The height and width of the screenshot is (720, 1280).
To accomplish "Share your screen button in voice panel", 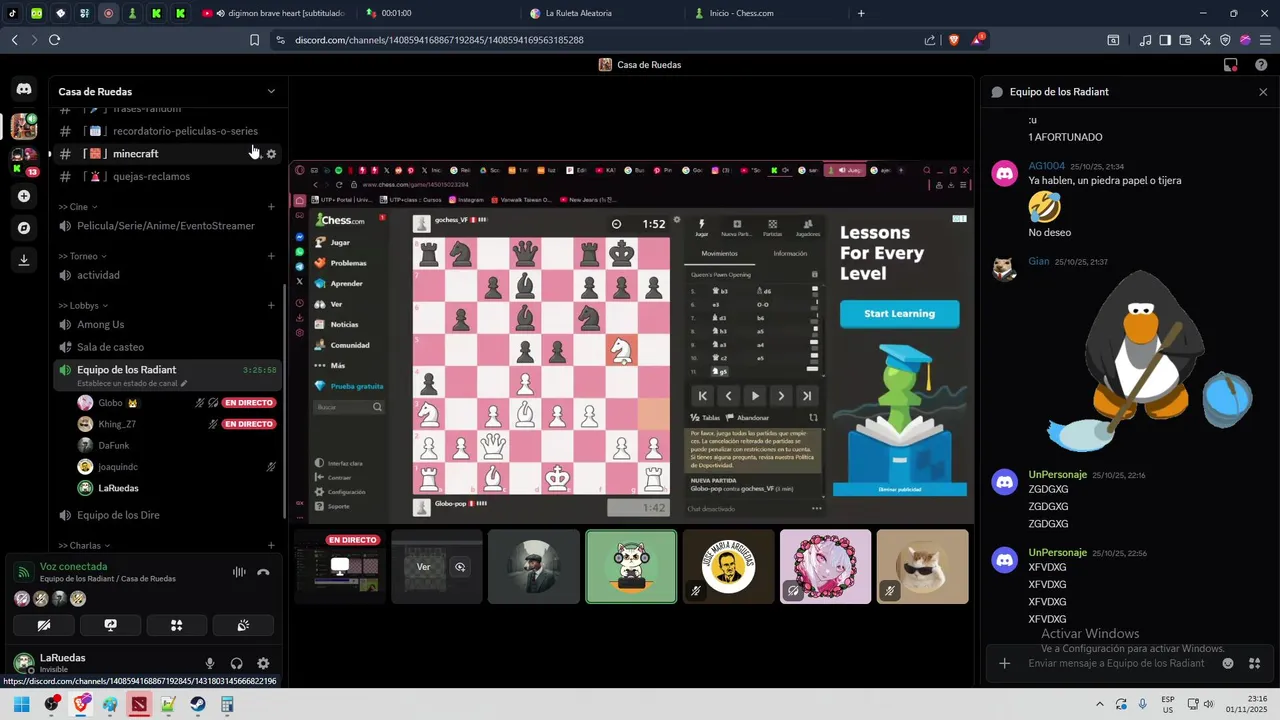I will [110, 625].
